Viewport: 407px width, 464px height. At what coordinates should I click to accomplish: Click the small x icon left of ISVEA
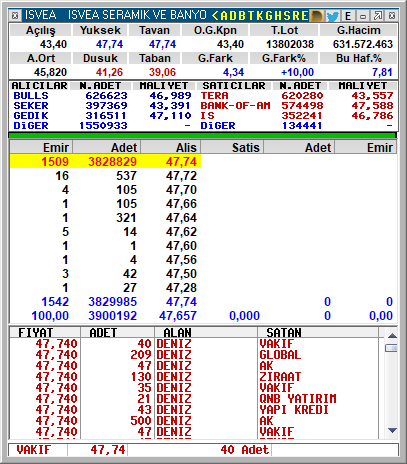coord(15,16)
